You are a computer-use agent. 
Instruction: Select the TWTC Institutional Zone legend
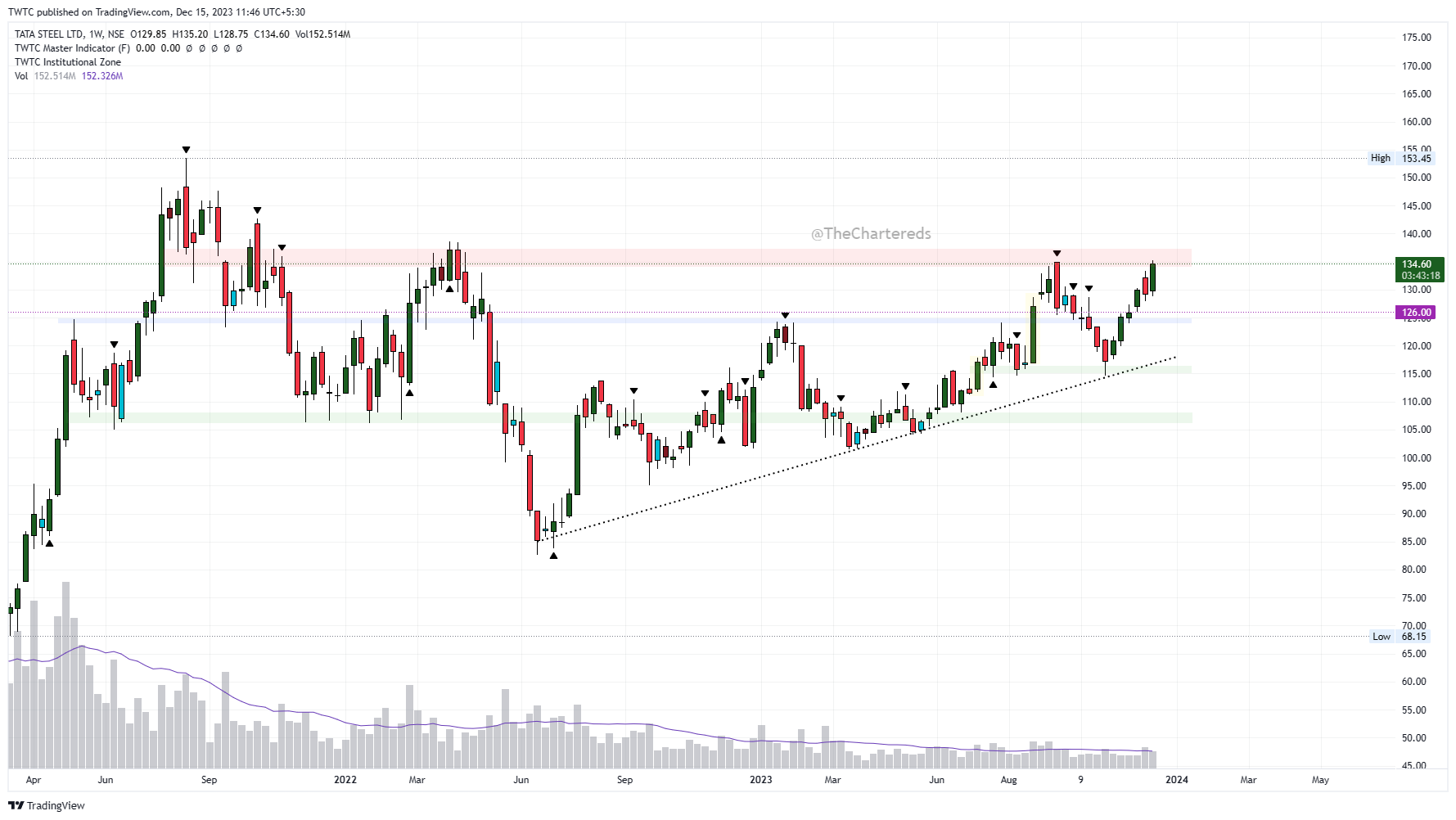pos(68,62)
